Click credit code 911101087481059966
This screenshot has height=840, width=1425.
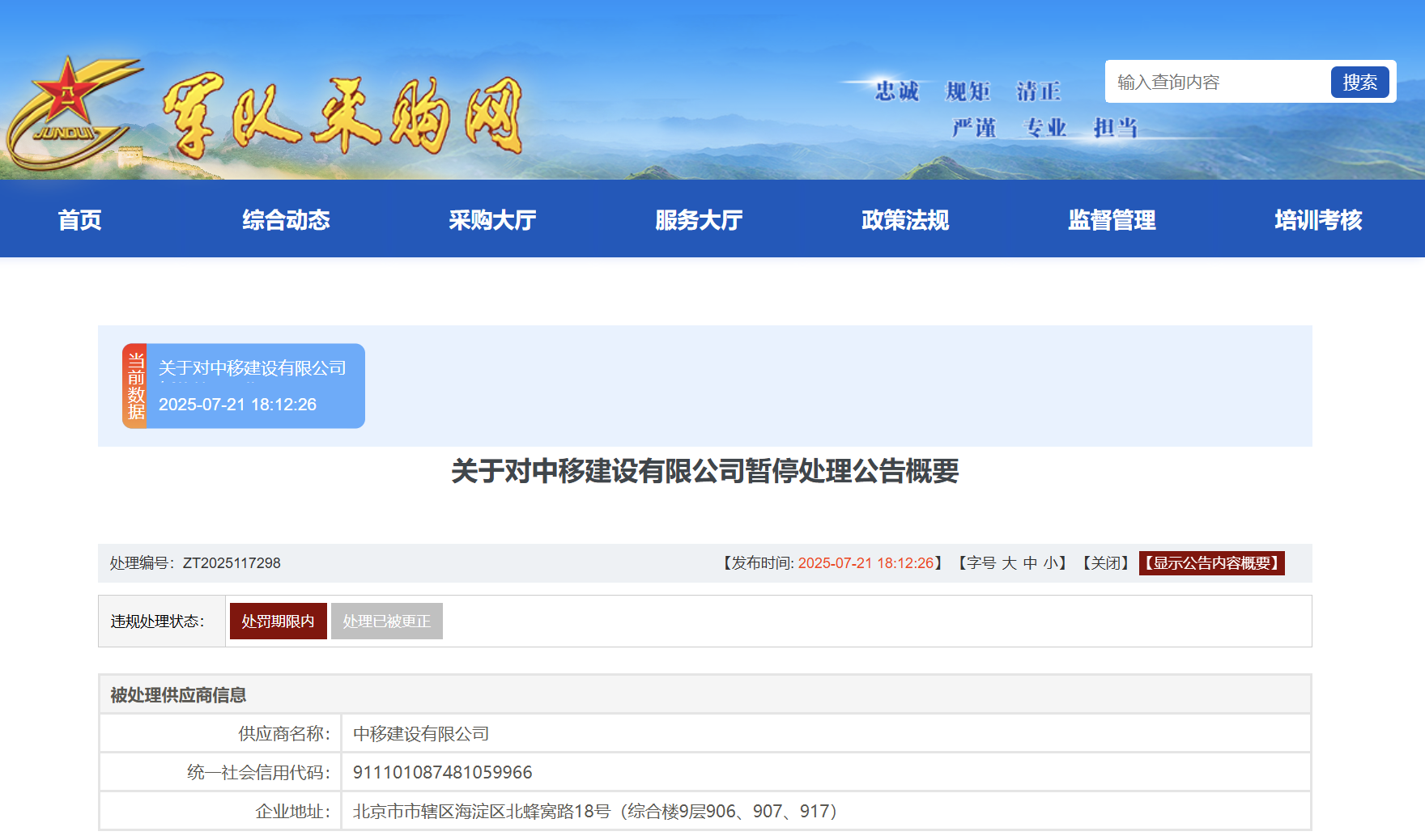[442, 772]
